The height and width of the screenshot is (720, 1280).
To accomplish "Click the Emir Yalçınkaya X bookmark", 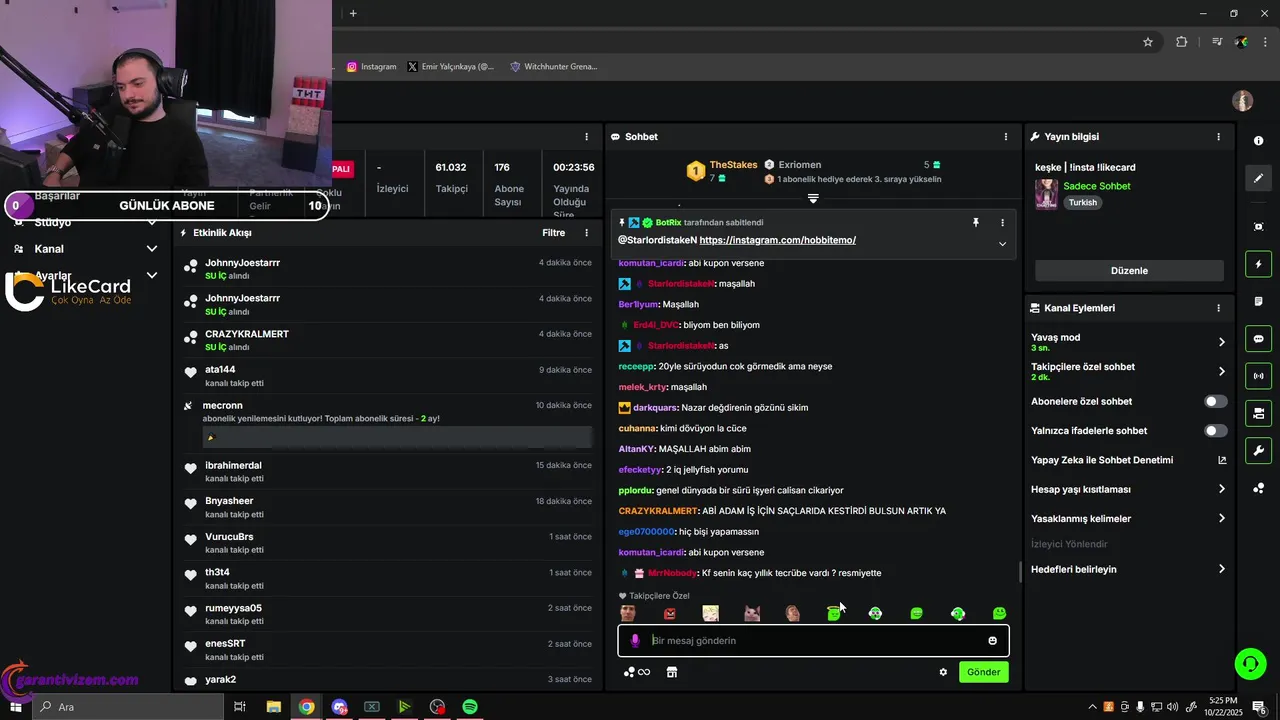I will click(x=451, y=67).
